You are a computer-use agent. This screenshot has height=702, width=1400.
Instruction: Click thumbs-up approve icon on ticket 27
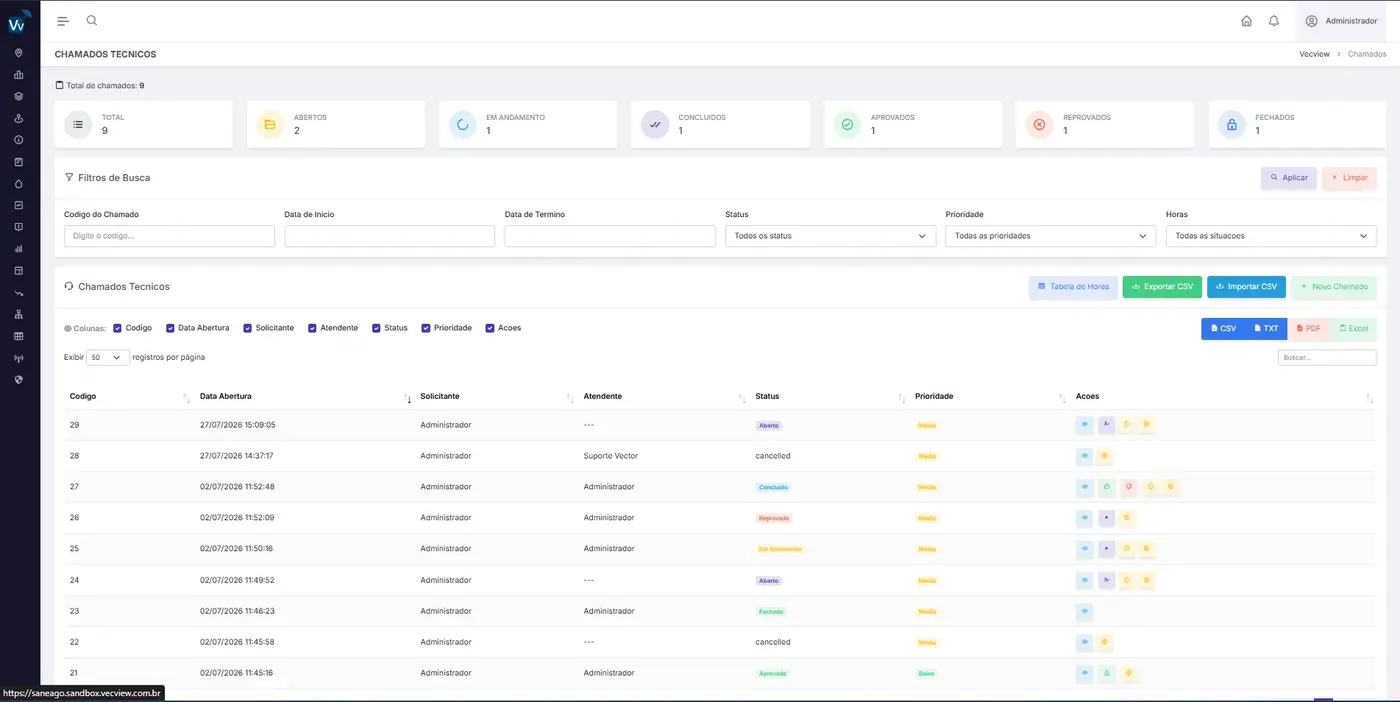1106,487
